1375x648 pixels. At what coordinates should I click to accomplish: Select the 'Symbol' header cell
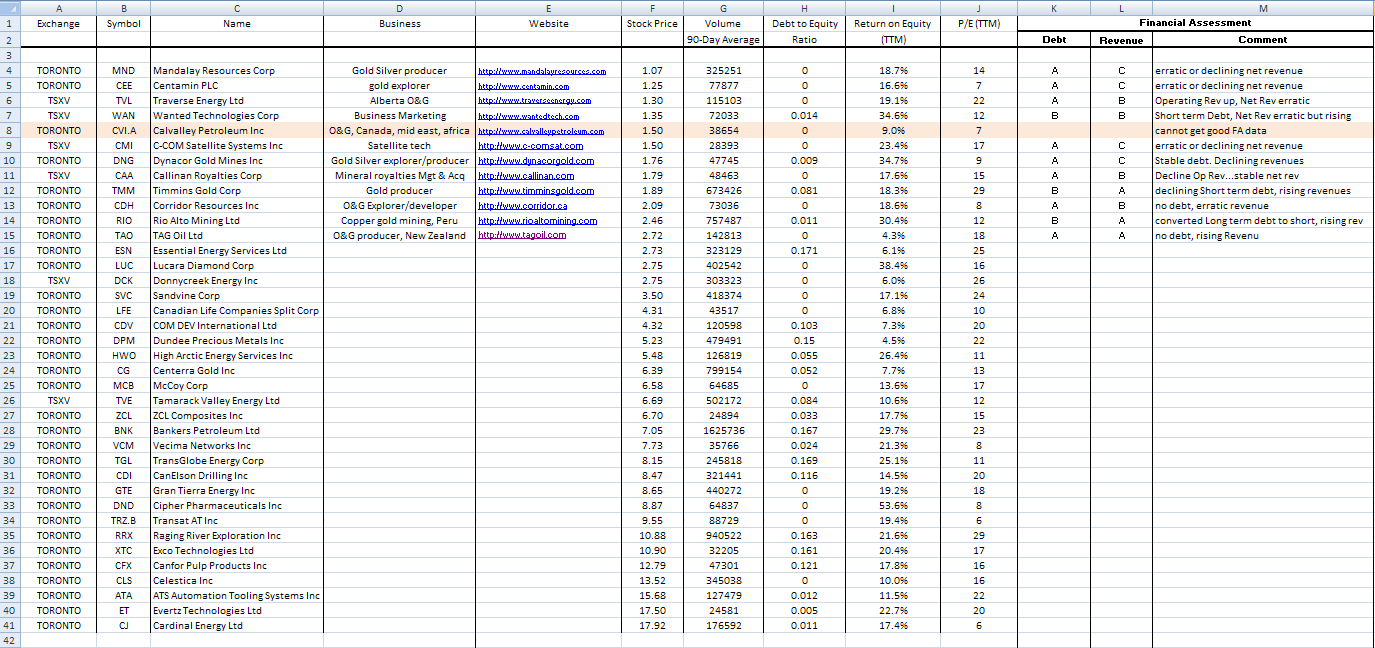124,23
